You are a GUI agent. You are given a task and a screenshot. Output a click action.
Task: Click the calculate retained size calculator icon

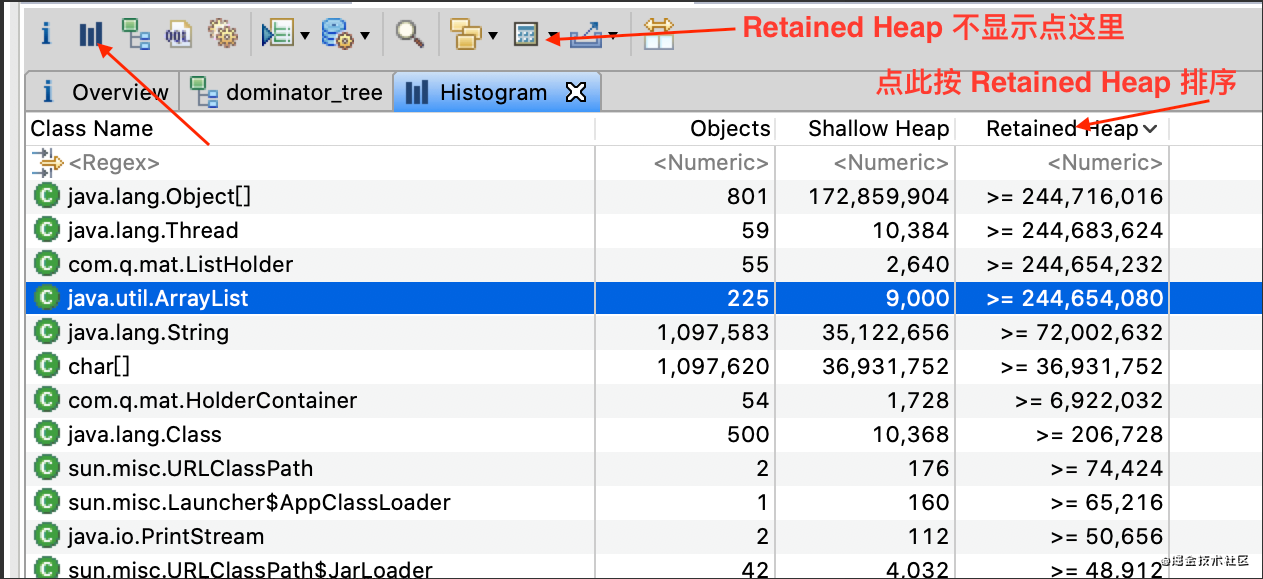(x=525, y=35)
